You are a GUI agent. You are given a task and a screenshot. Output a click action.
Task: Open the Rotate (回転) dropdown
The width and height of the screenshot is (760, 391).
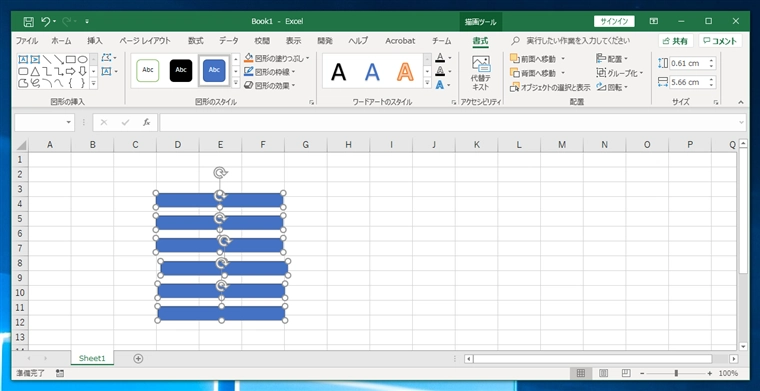click(x=612, y=87)
